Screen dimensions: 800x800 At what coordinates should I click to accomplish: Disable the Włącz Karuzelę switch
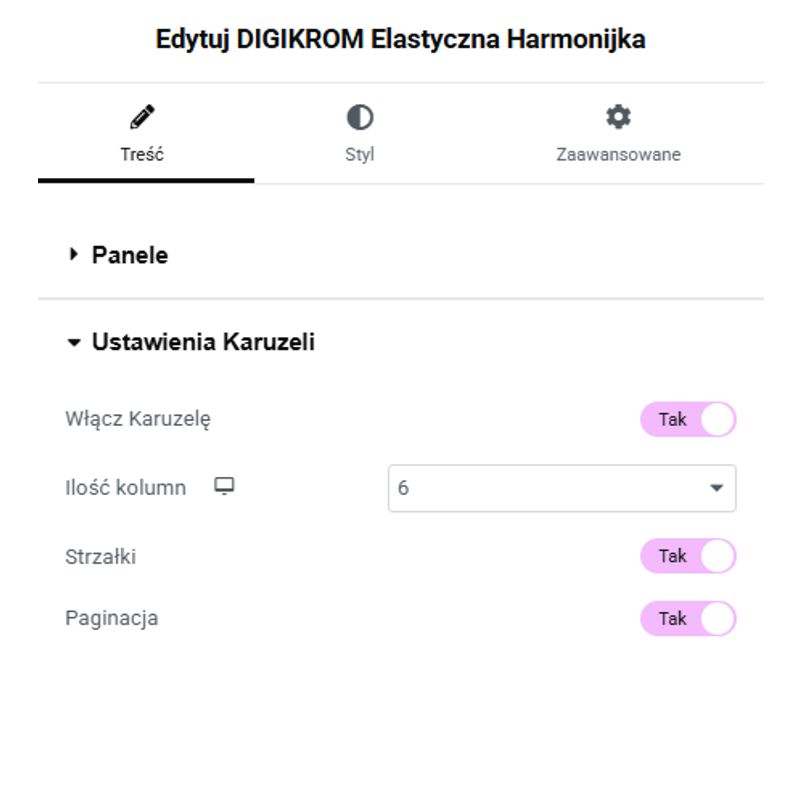click(x=688, y=419)
